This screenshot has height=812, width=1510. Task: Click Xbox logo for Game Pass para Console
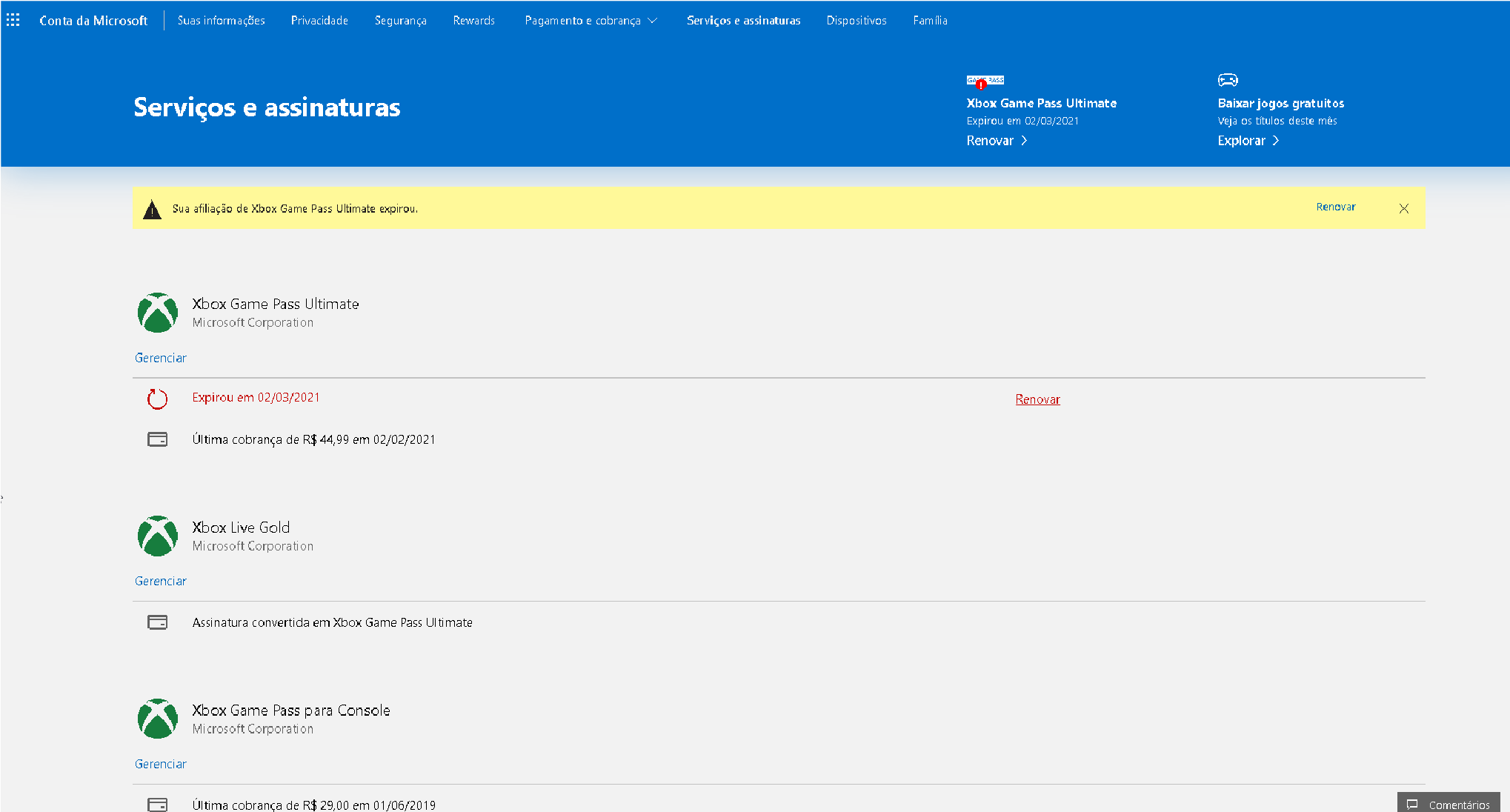pos(158,719)
